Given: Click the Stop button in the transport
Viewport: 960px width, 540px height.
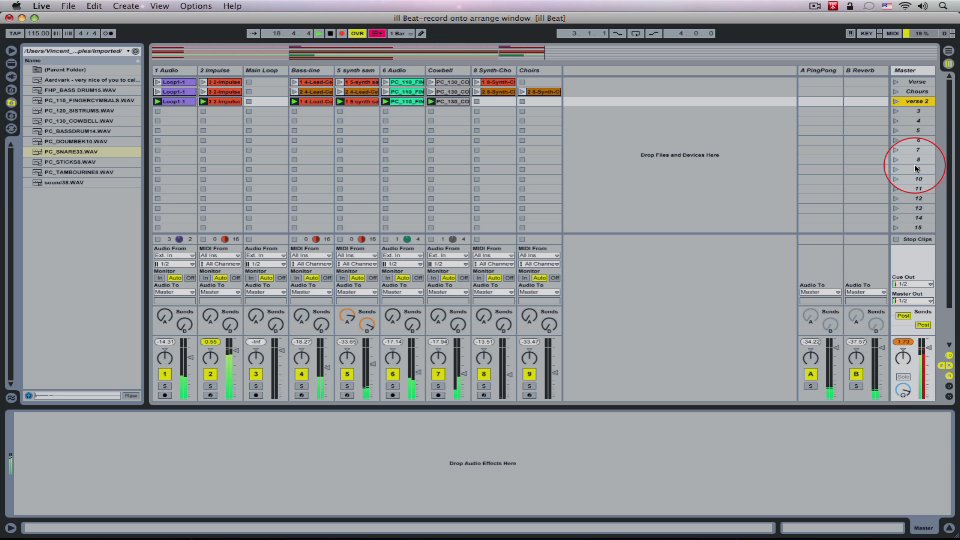Looking at the screenshot, I should coord(331,33).
